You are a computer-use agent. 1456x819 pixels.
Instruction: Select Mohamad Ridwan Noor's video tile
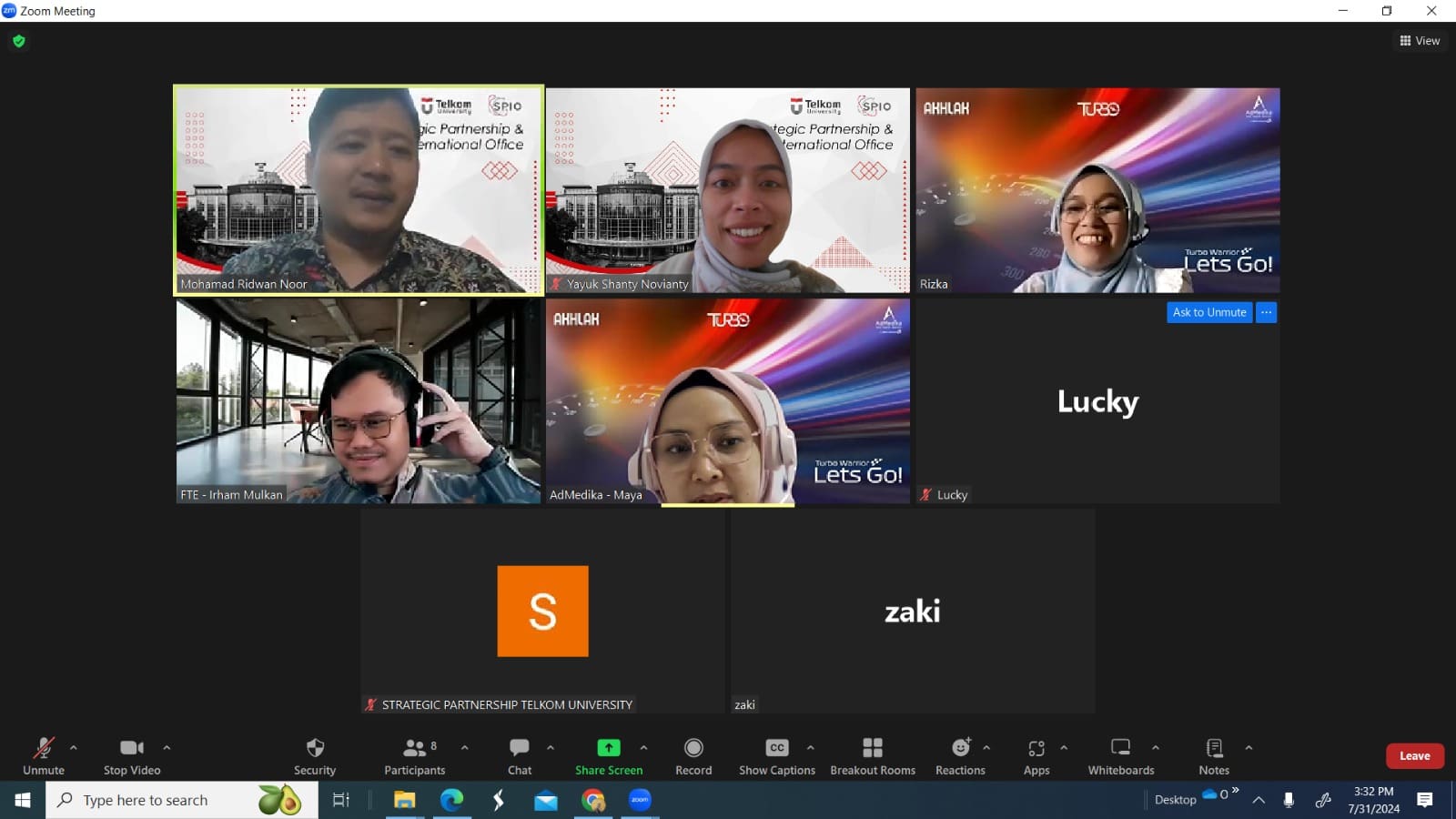click(359, 190)
